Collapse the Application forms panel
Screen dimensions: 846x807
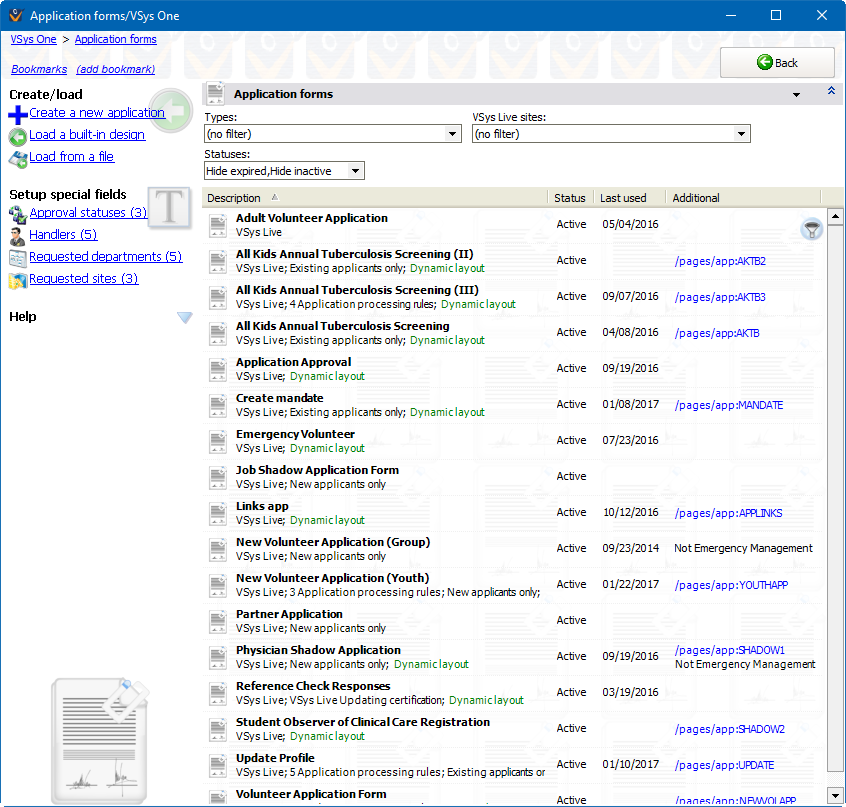(830, 92)
